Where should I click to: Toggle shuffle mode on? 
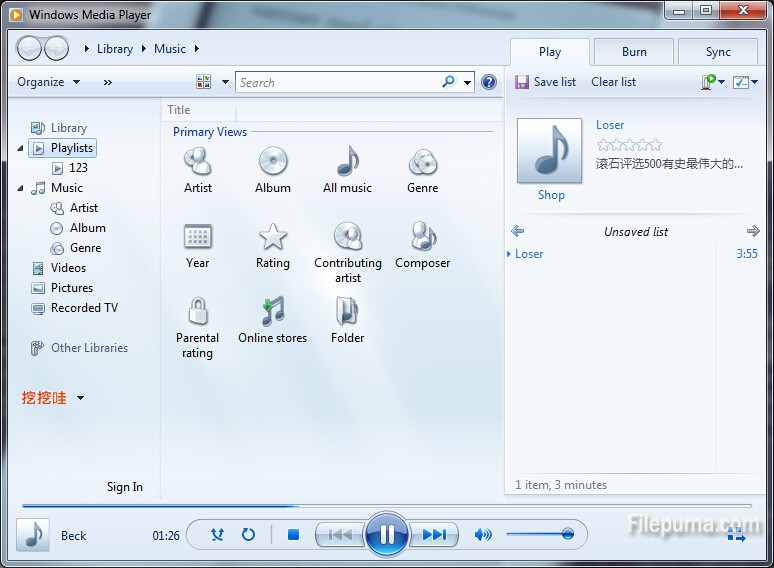217,535
